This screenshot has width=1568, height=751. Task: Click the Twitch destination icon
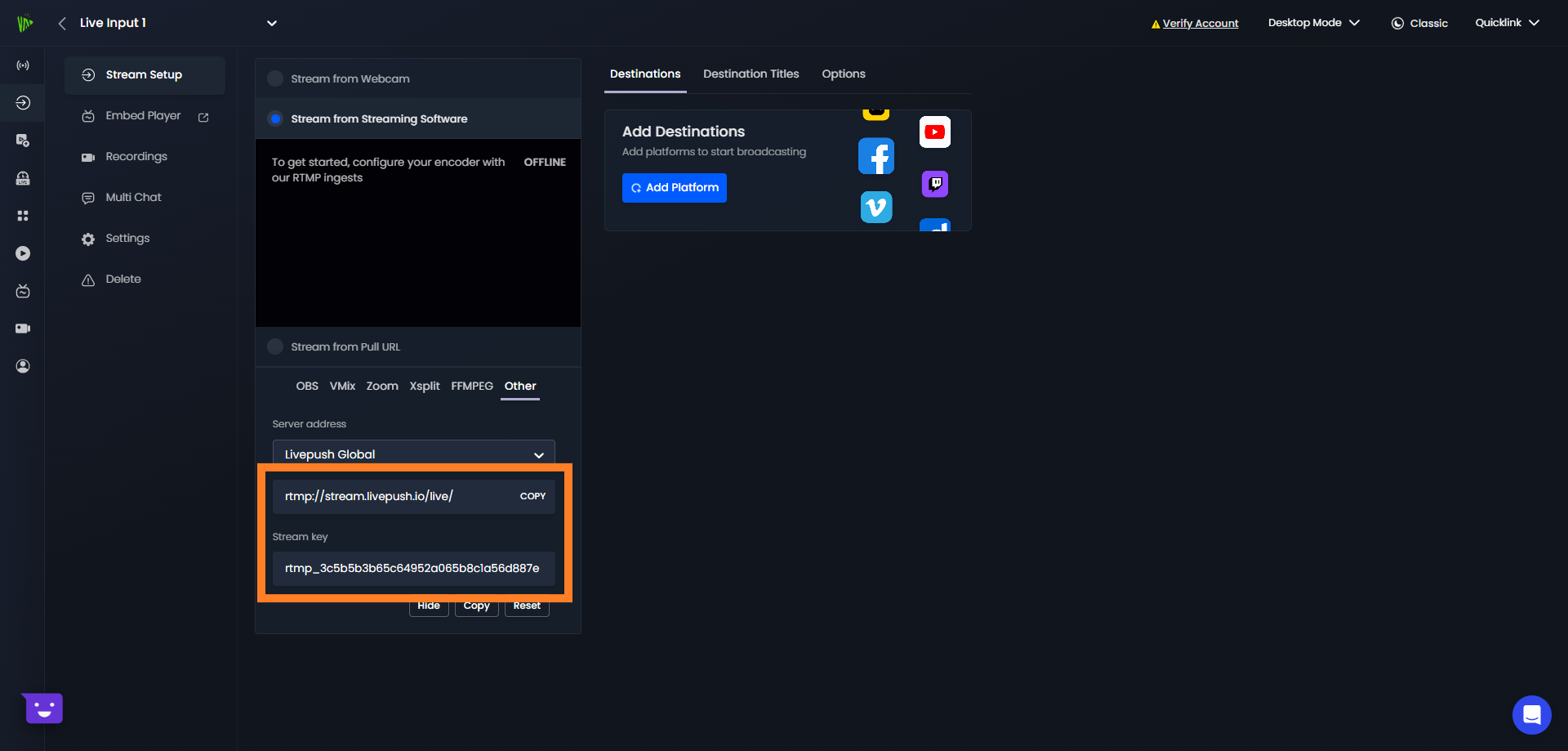coord(934,184)
